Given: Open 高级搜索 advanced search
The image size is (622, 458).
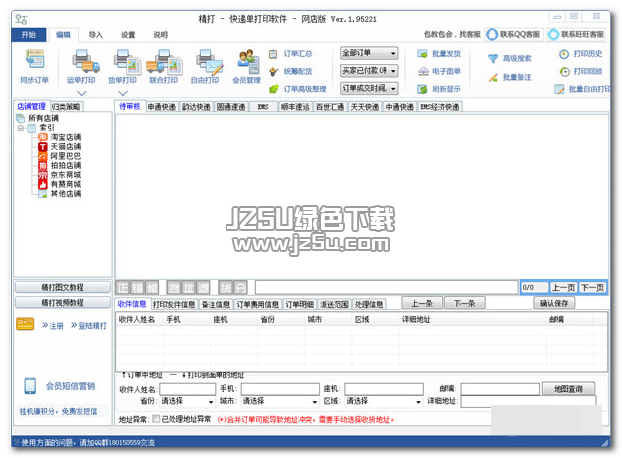Looking at the screenshot, I should tap(510, 59).
